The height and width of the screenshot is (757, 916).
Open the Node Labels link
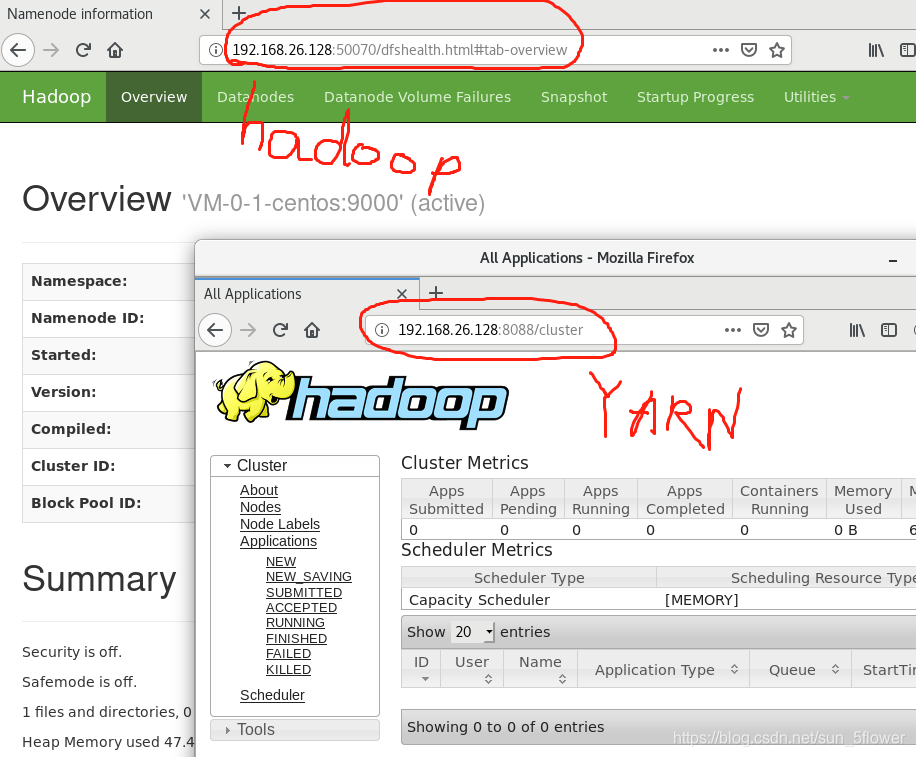point(280,524)
